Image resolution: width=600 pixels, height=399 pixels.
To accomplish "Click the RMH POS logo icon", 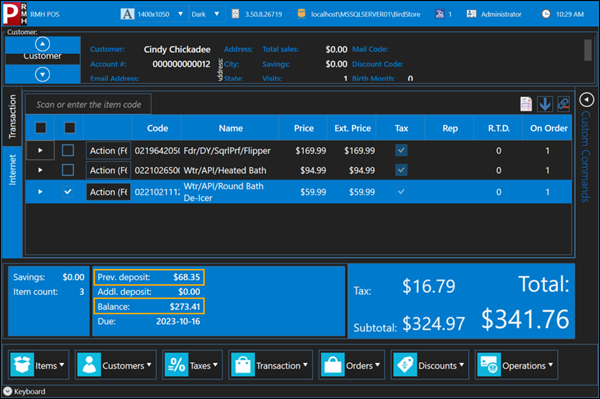I will [x=15, y=13].
